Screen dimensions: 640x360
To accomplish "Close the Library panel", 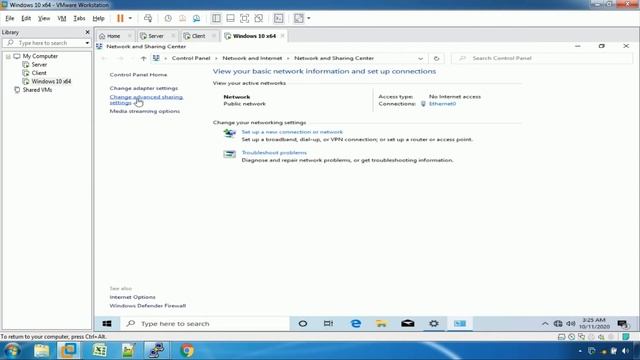I will [x=87, y=32].
